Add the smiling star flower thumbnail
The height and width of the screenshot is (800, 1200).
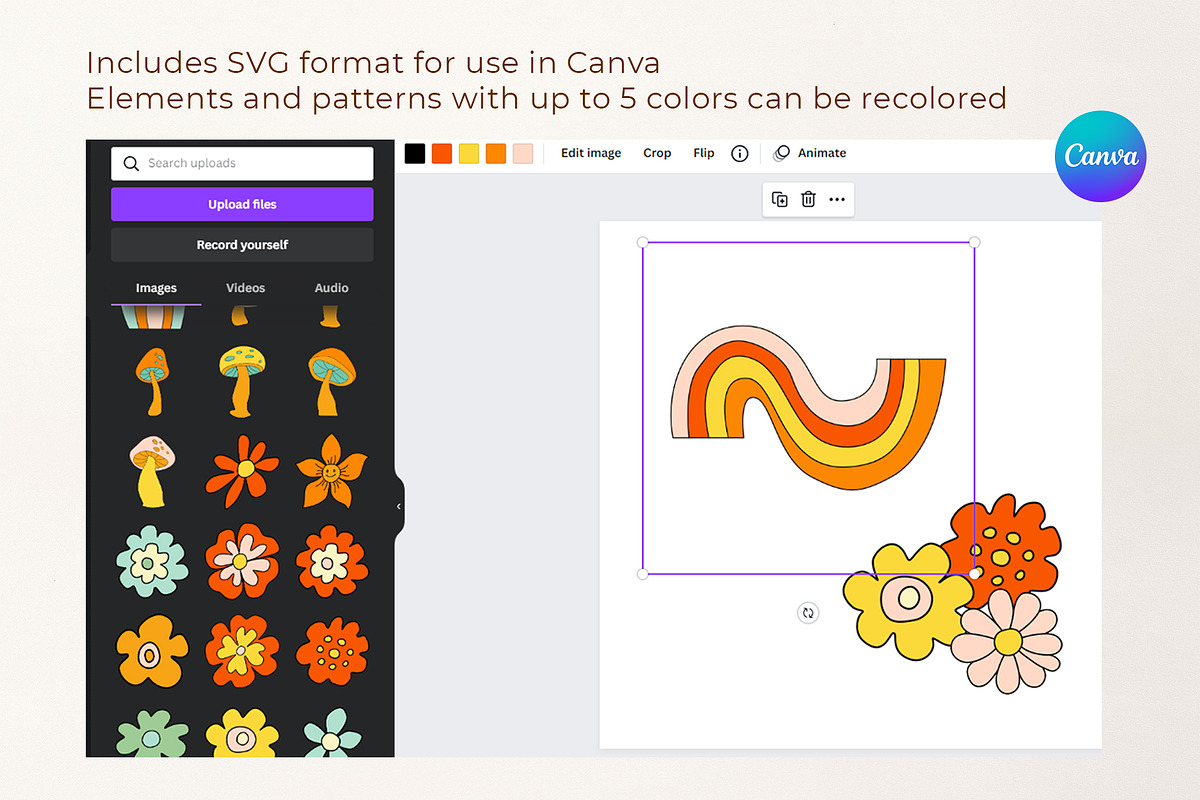[331, 470]
